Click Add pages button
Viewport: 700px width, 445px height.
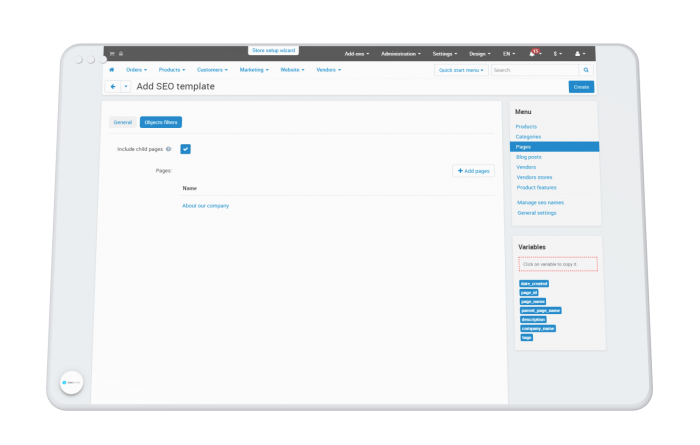(473, 171)
